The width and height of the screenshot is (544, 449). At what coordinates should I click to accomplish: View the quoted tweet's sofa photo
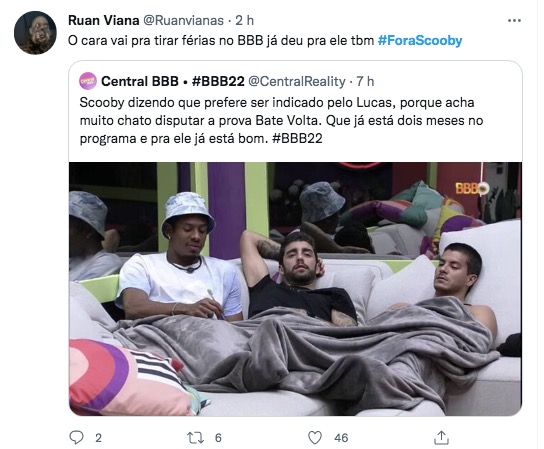click(x=295, y=289)
